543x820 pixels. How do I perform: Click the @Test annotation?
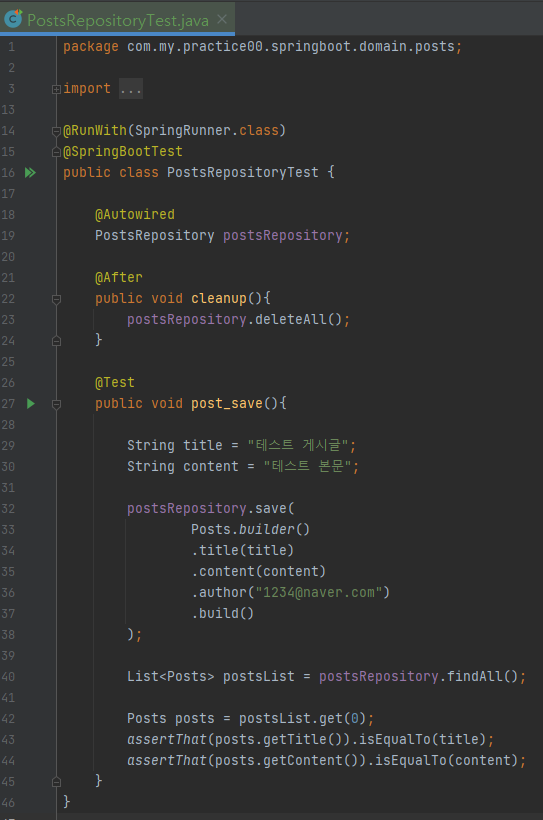115,382
